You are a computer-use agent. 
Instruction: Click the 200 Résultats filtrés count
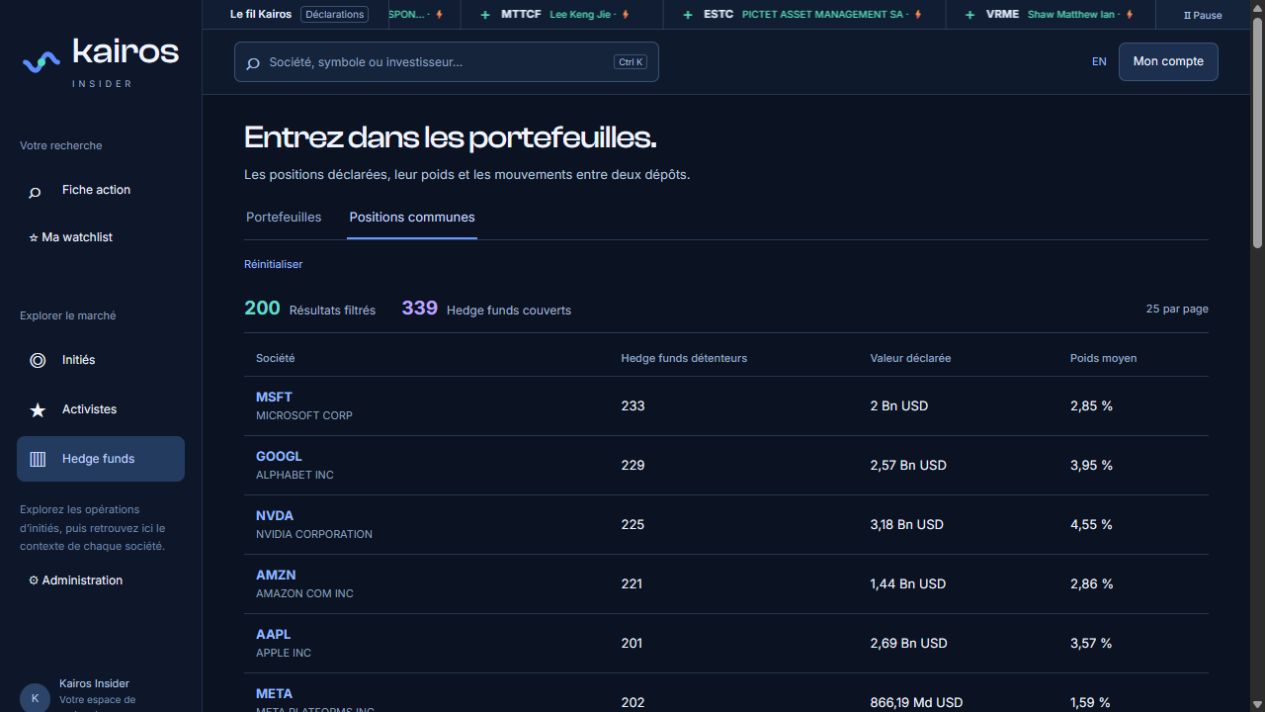pos(310,309)
